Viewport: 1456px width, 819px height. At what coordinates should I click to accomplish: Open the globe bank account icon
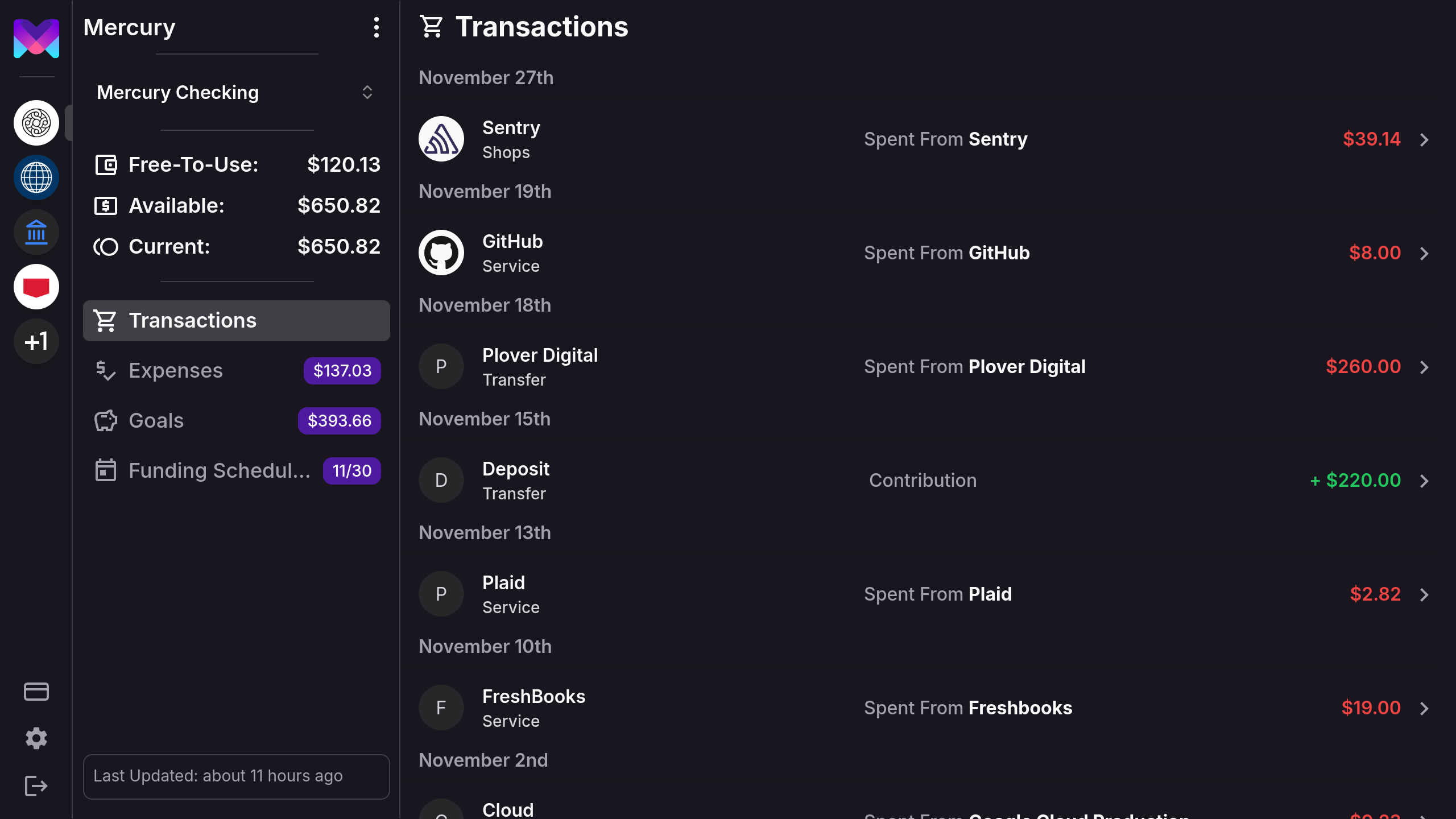coord(36,177)
